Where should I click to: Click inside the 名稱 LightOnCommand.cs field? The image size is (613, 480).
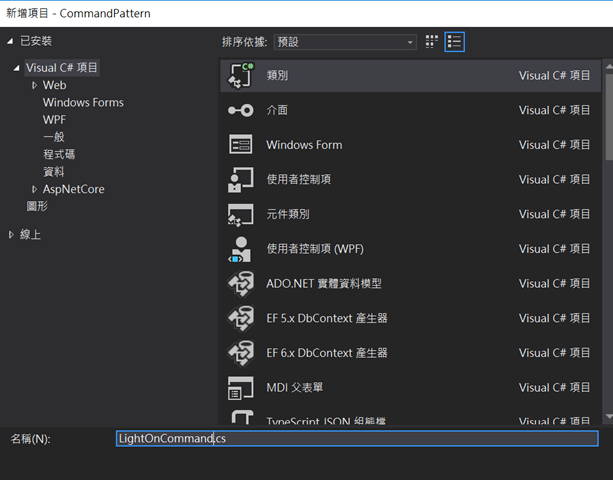[x=357, y=439]
